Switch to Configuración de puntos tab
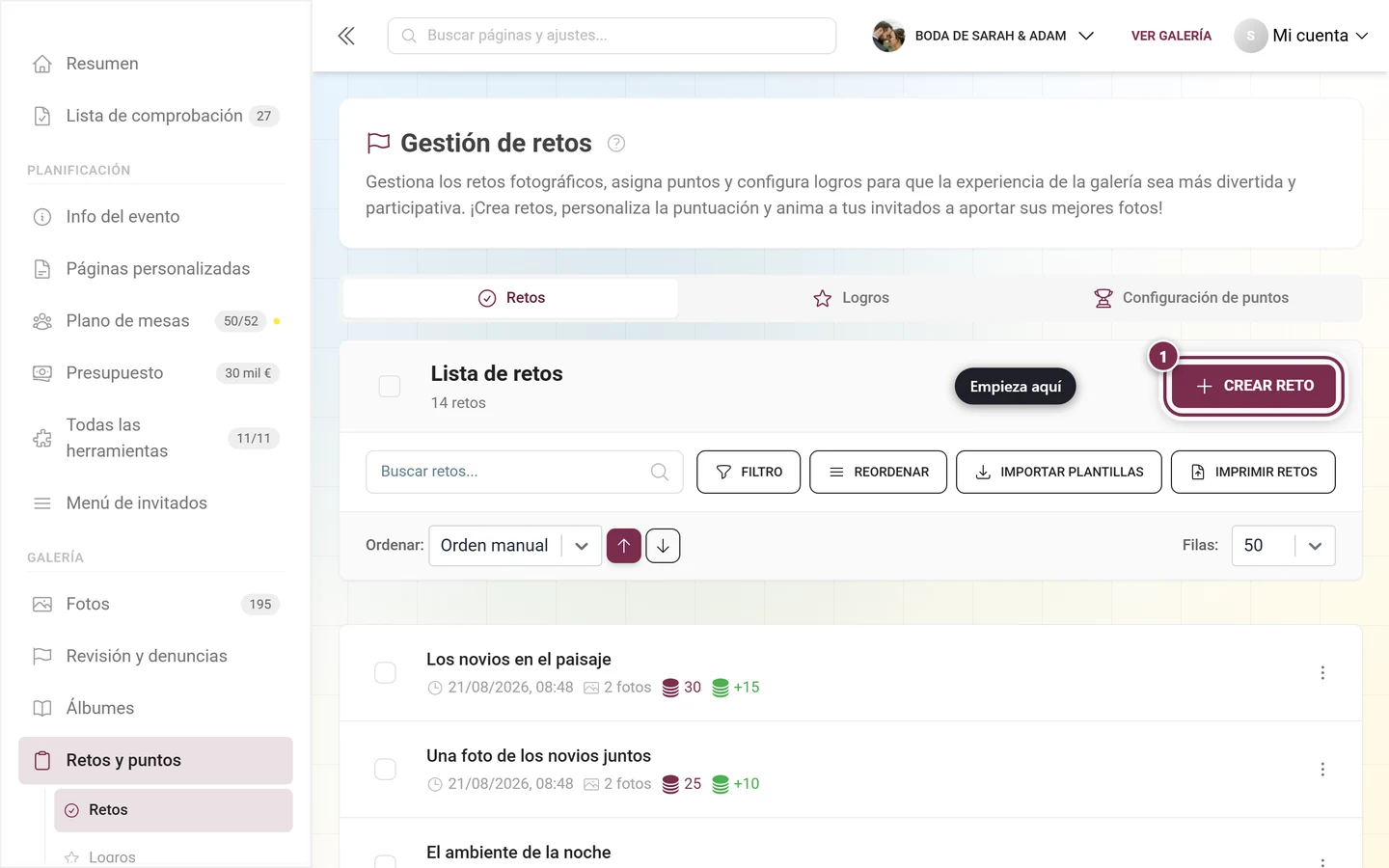This screenshot has height=868, width=1389. (1191, 298)
